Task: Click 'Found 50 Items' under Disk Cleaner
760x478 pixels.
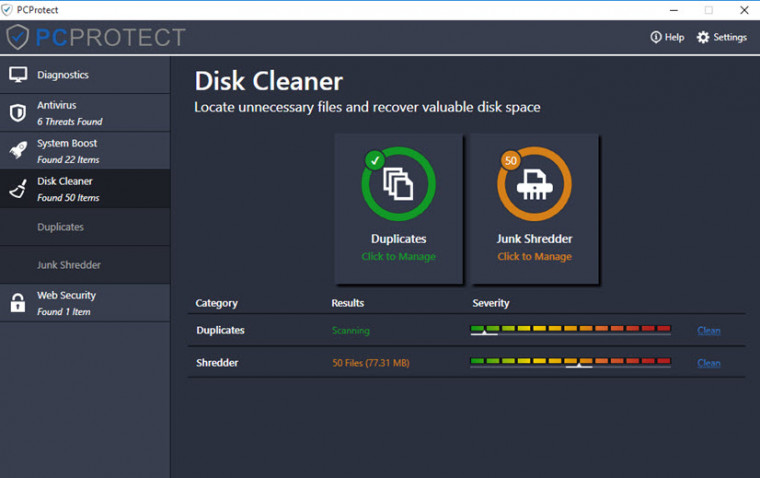Action: click(68, 198)
